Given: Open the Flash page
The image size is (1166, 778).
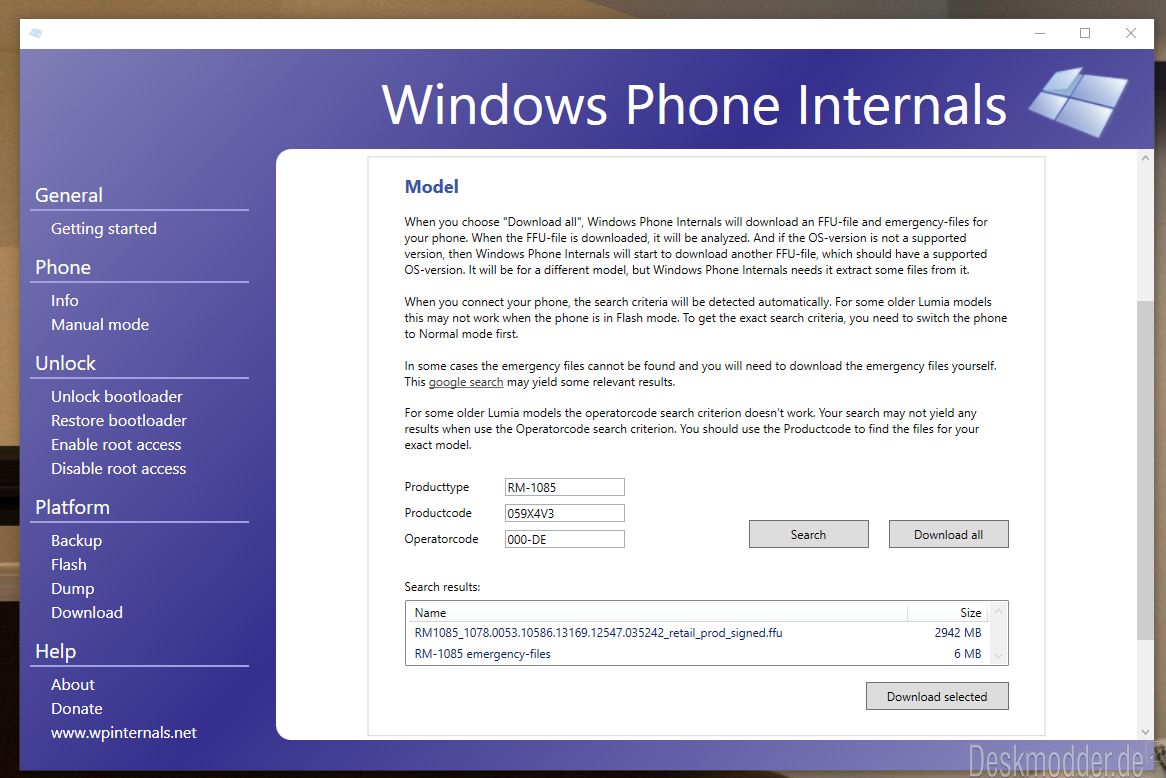Looking at the screenshot, I should (68, 565).
